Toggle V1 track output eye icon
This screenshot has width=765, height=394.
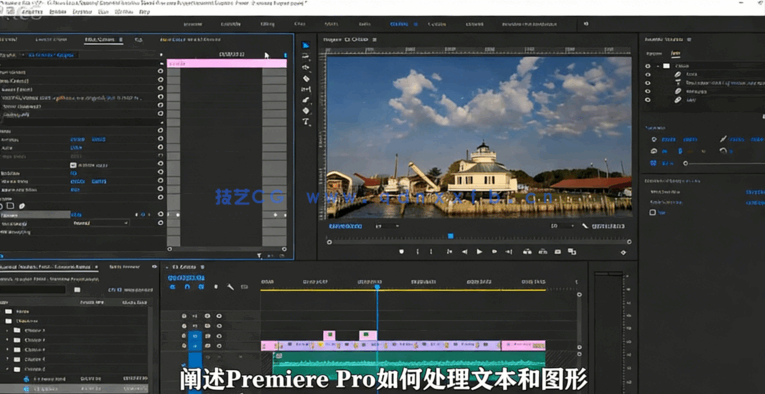(x=219, y=346)
